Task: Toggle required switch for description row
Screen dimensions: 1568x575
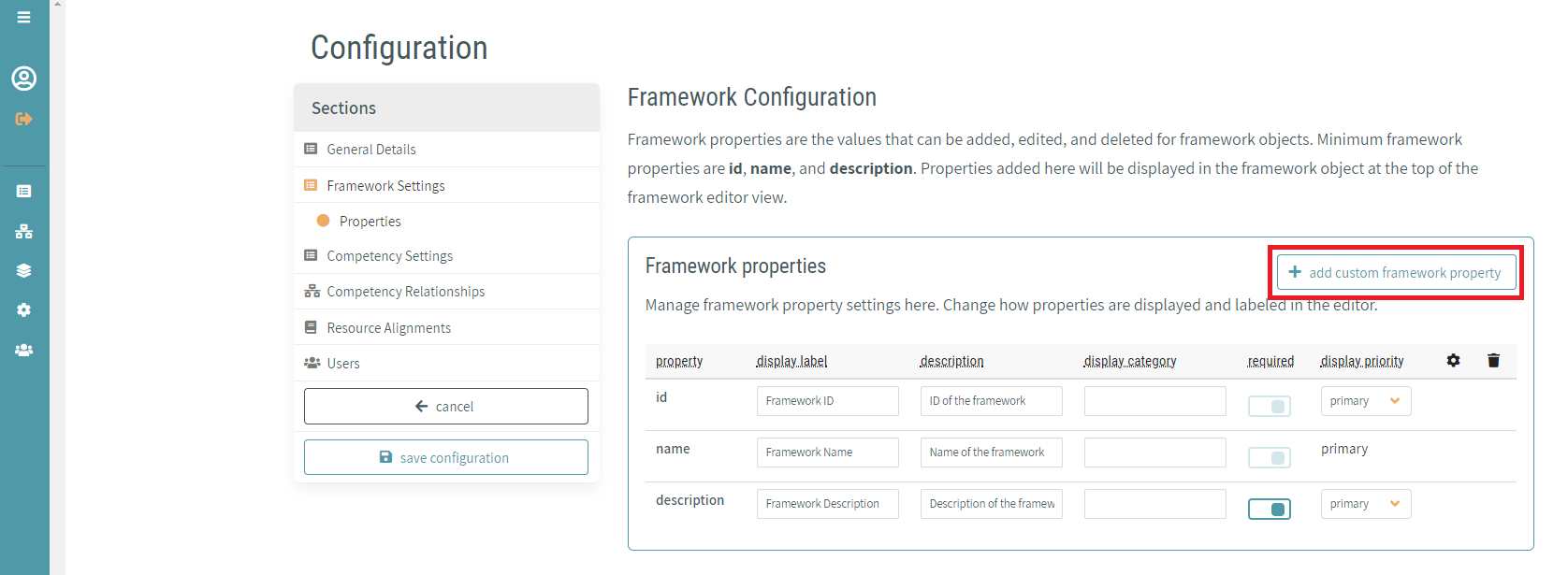Action: 1270,509
